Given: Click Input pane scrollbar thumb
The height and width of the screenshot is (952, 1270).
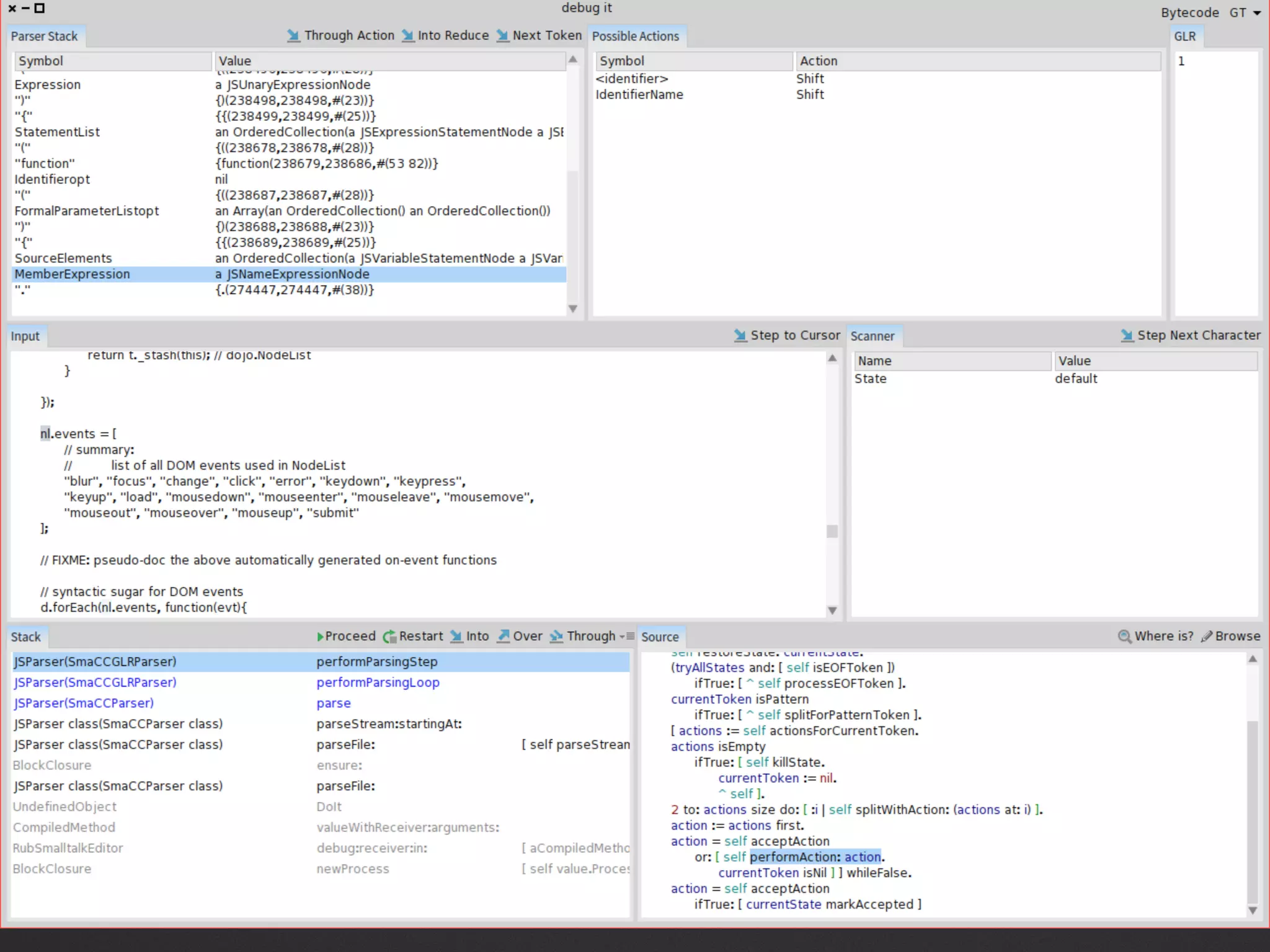Looking at the screenshot, I should pos(832,531).
